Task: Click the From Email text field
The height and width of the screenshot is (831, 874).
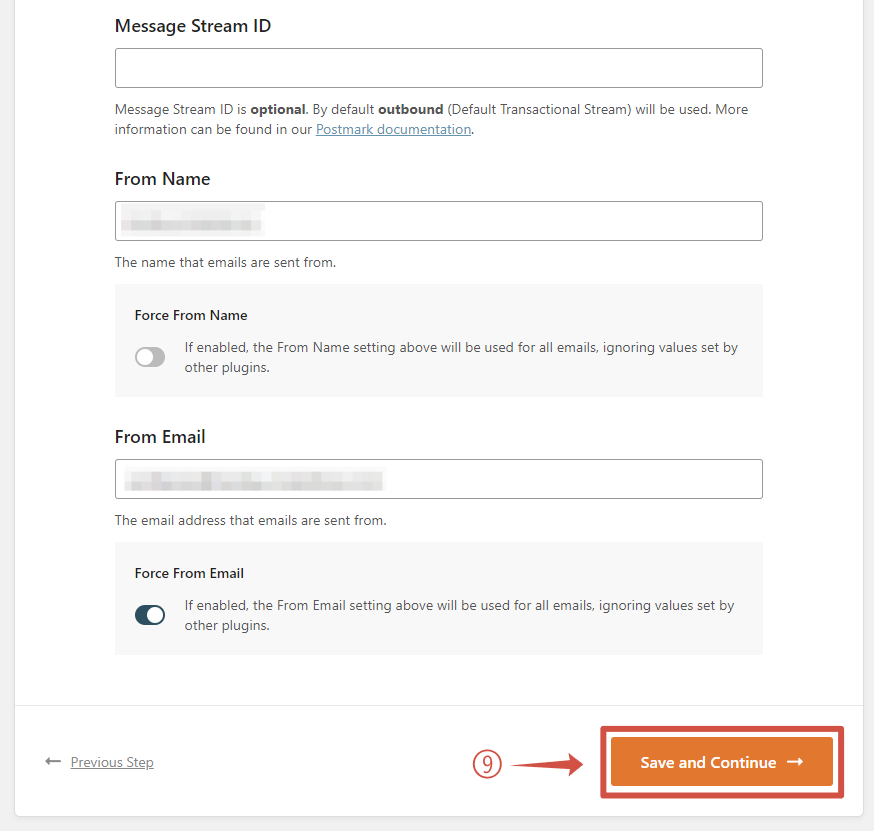Action: [x=438, y=479]
